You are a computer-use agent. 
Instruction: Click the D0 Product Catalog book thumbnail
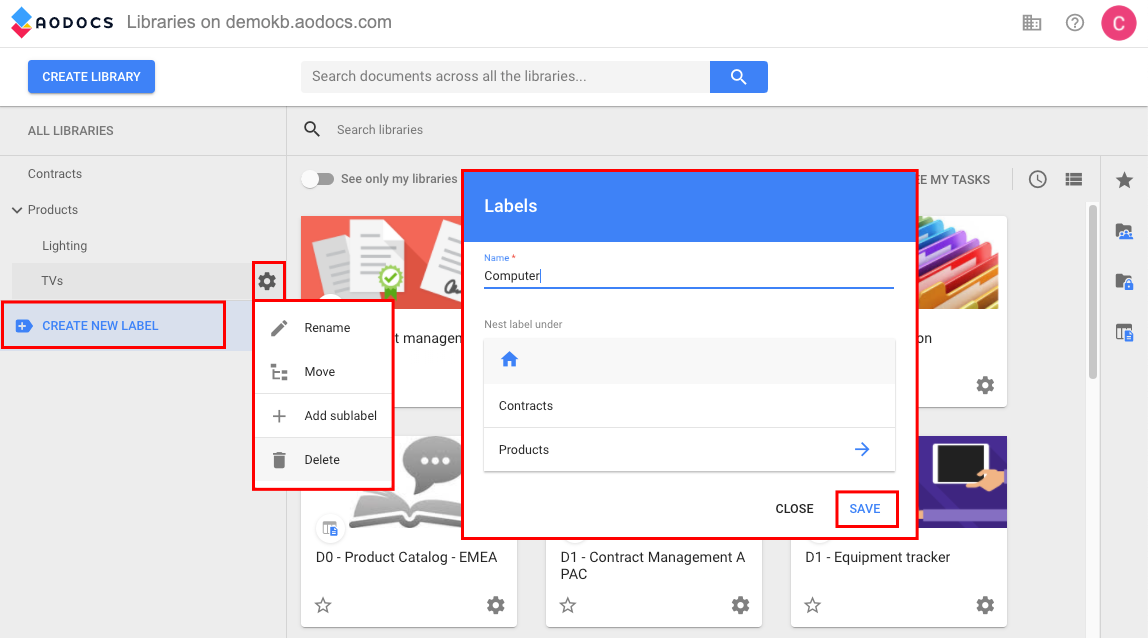(406, 483)
